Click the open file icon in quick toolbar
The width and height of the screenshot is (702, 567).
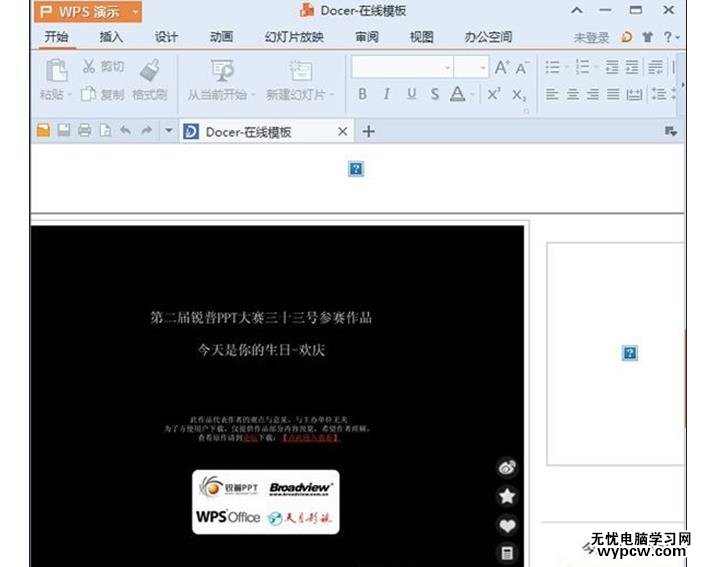43,130
